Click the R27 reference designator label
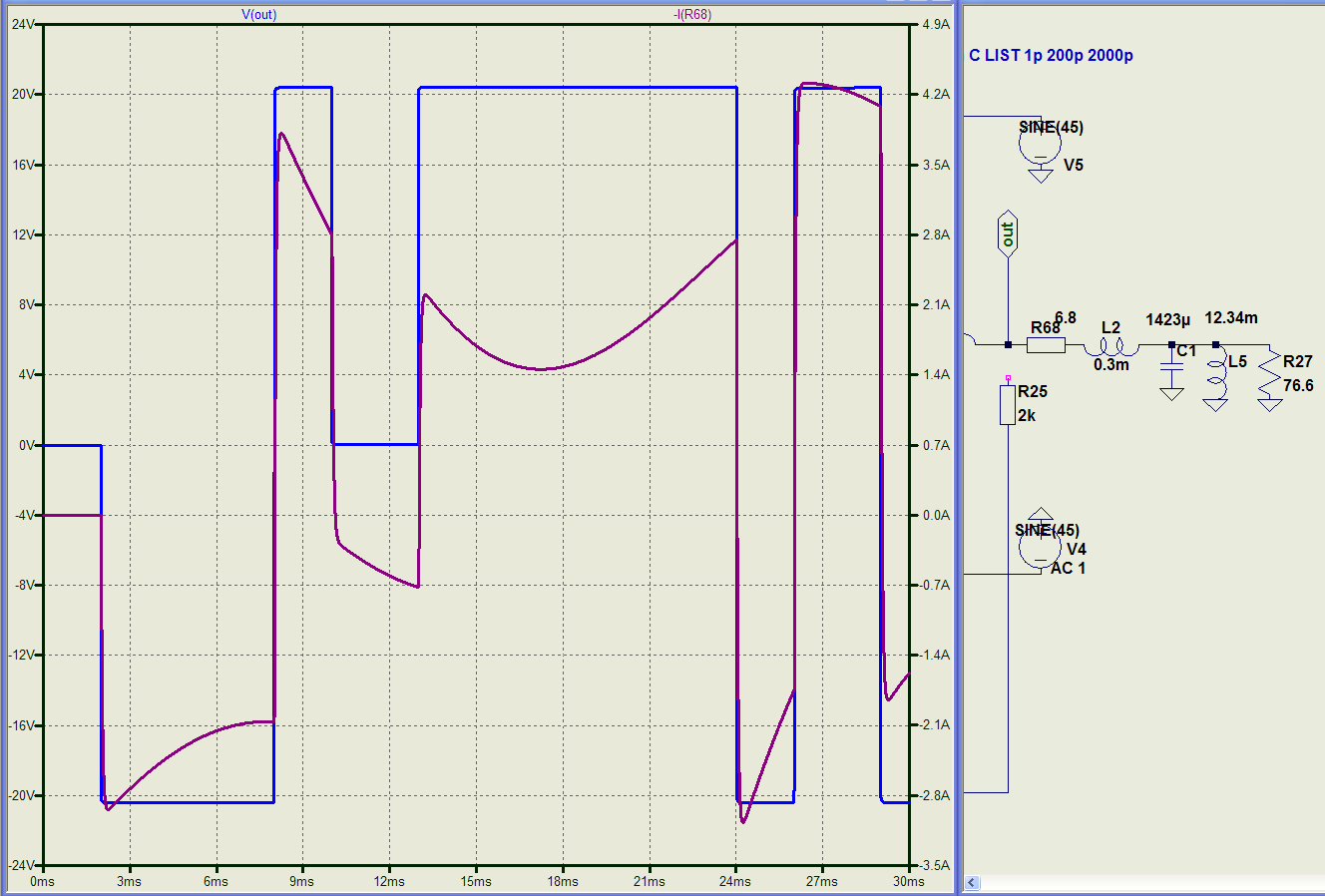The width and height of the screenshot is (1325, 896). coord(1298,361)
